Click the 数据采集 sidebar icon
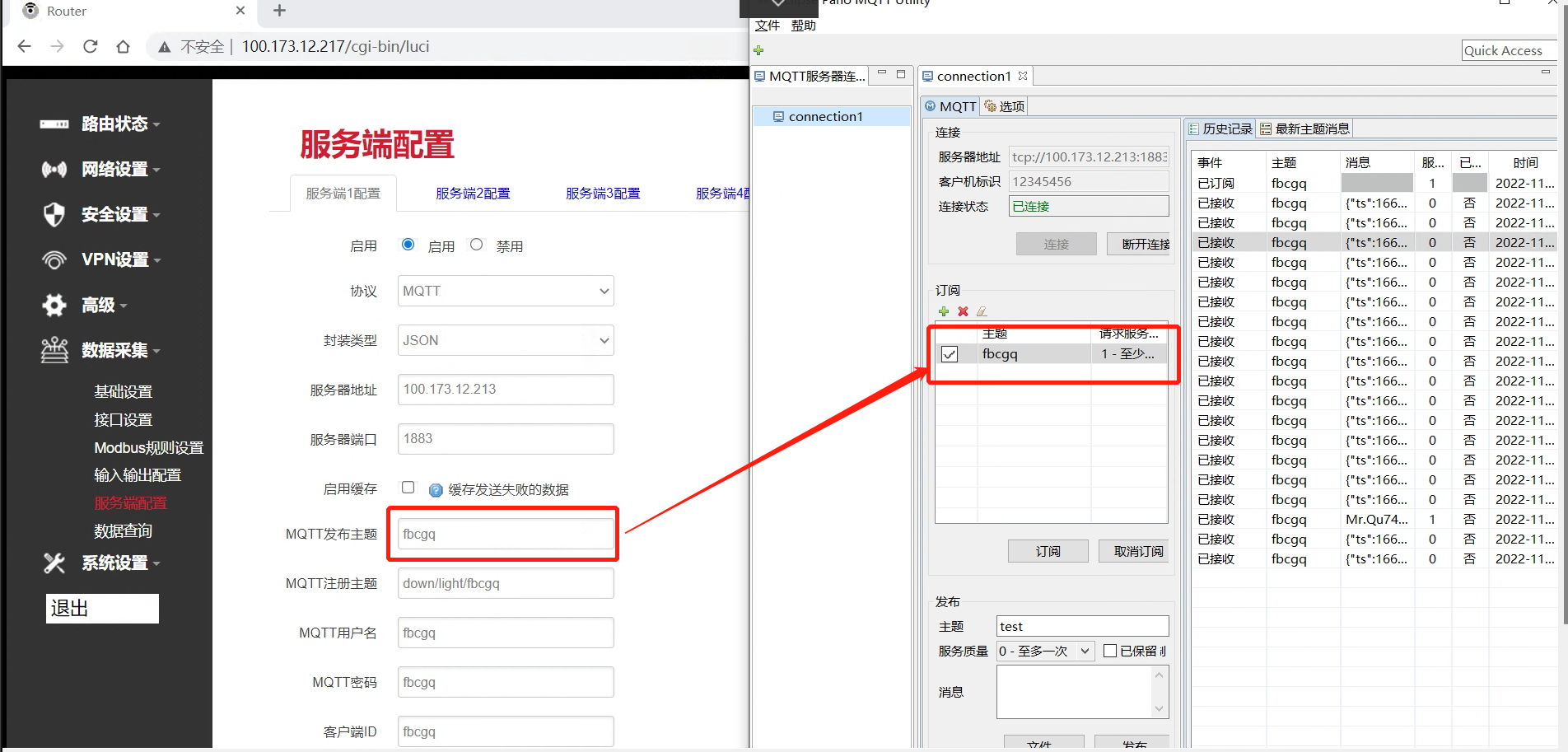Image resolution: width=1568 pixels, height=752 pixels. (54, 349)
